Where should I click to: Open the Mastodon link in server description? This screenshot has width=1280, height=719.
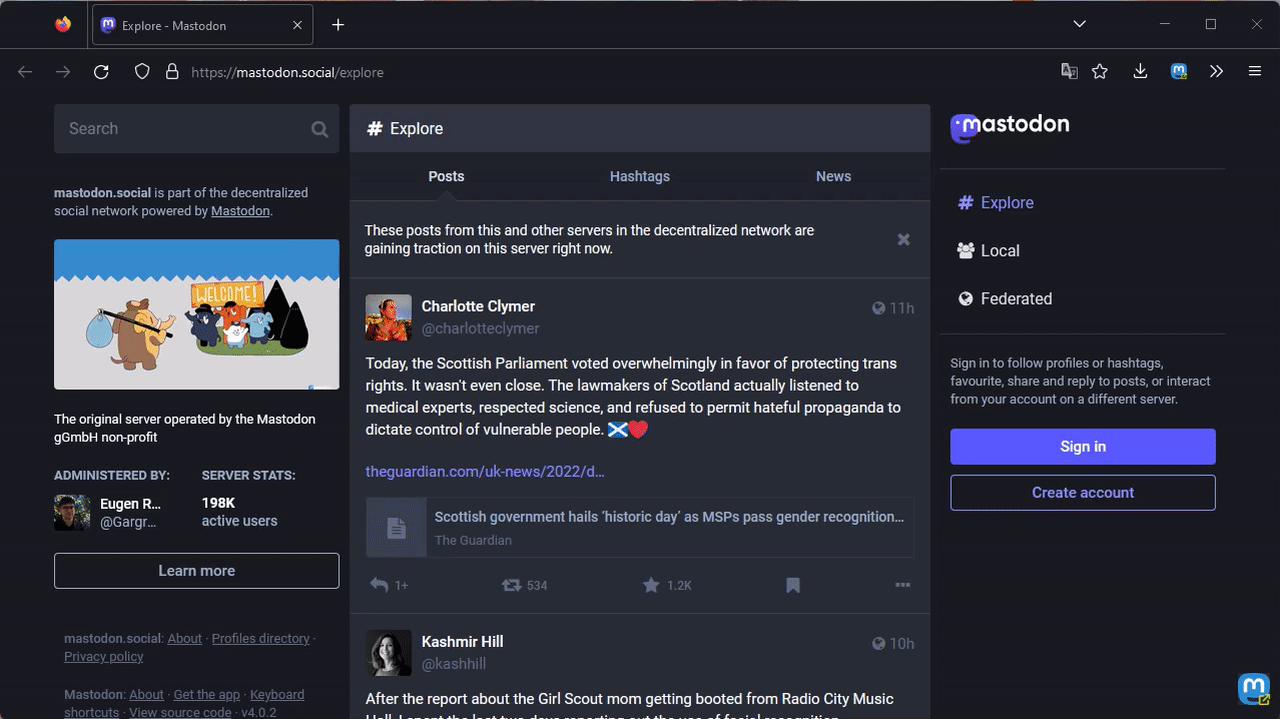coord(240,211)
